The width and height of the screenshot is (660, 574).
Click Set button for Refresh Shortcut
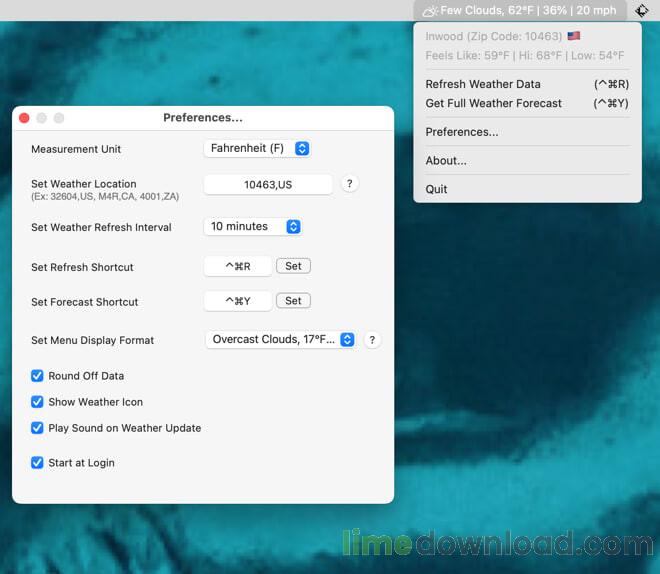coord(293,266)
